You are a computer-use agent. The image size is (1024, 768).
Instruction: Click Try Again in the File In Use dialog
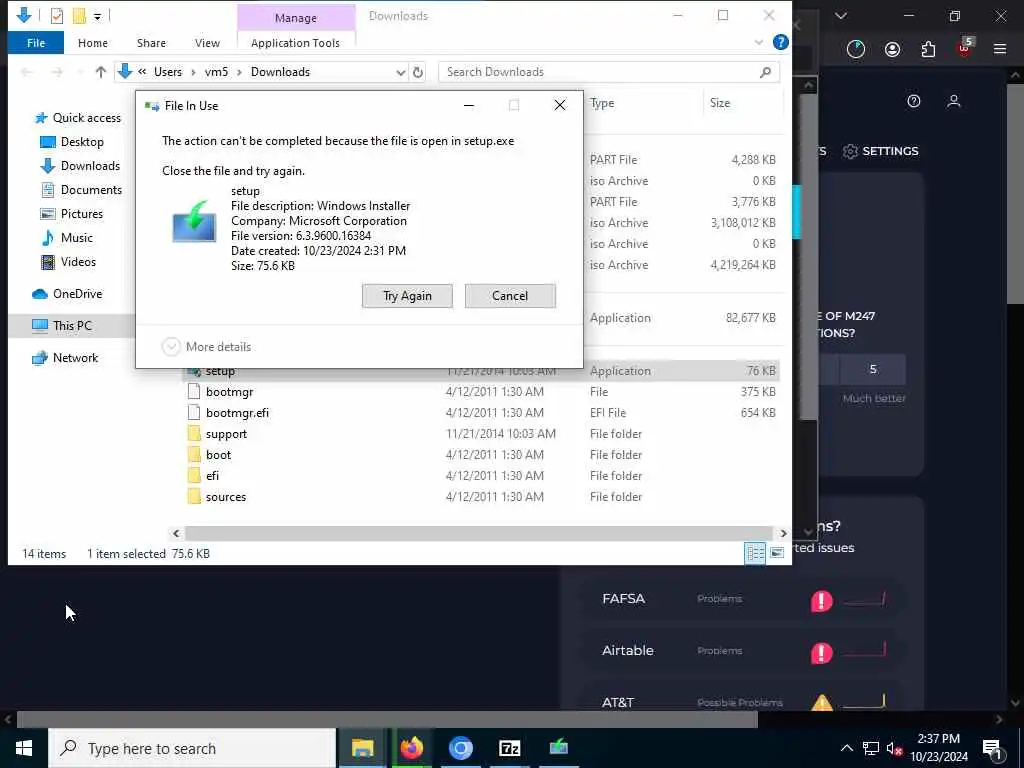[x=407, y=296]
